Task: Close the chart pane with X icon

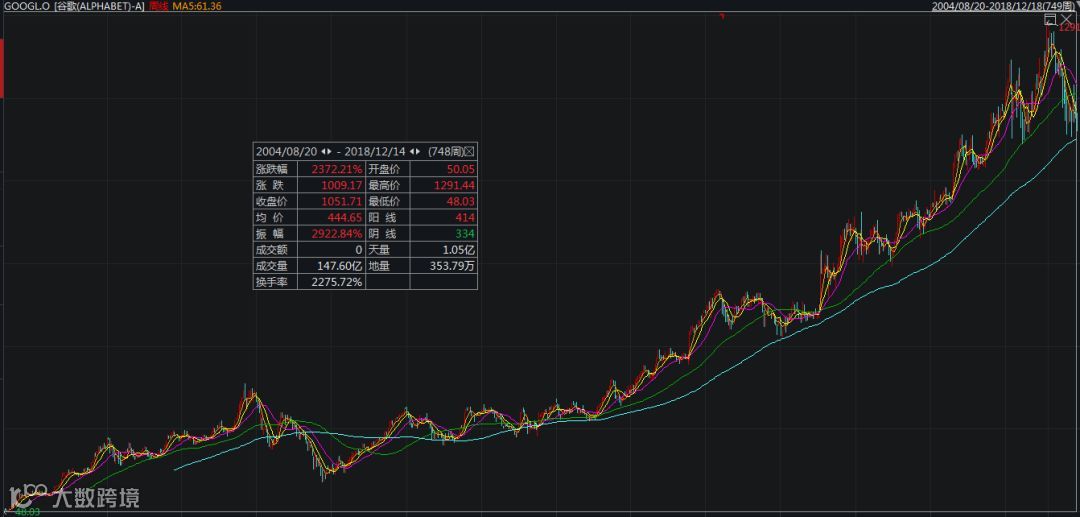Action: point(1066,19)
